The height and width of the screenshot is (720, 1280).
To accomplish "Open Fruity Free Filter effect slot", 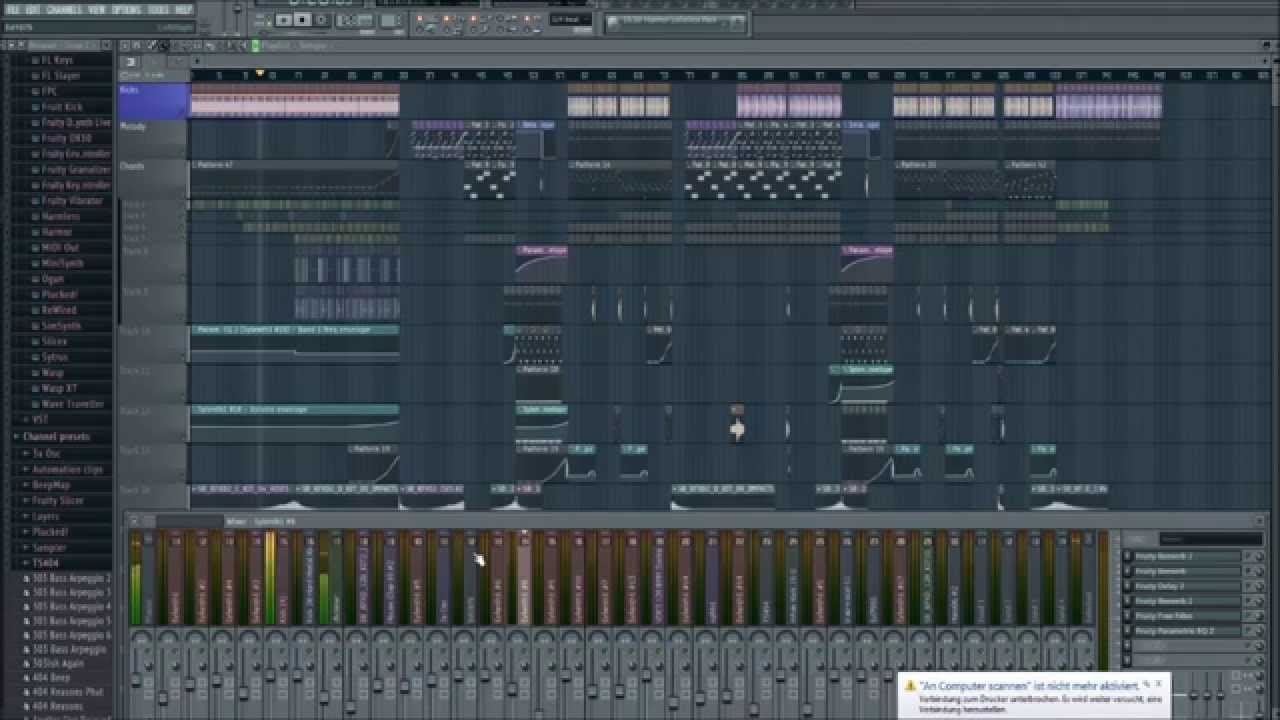I will point(1186,616).
